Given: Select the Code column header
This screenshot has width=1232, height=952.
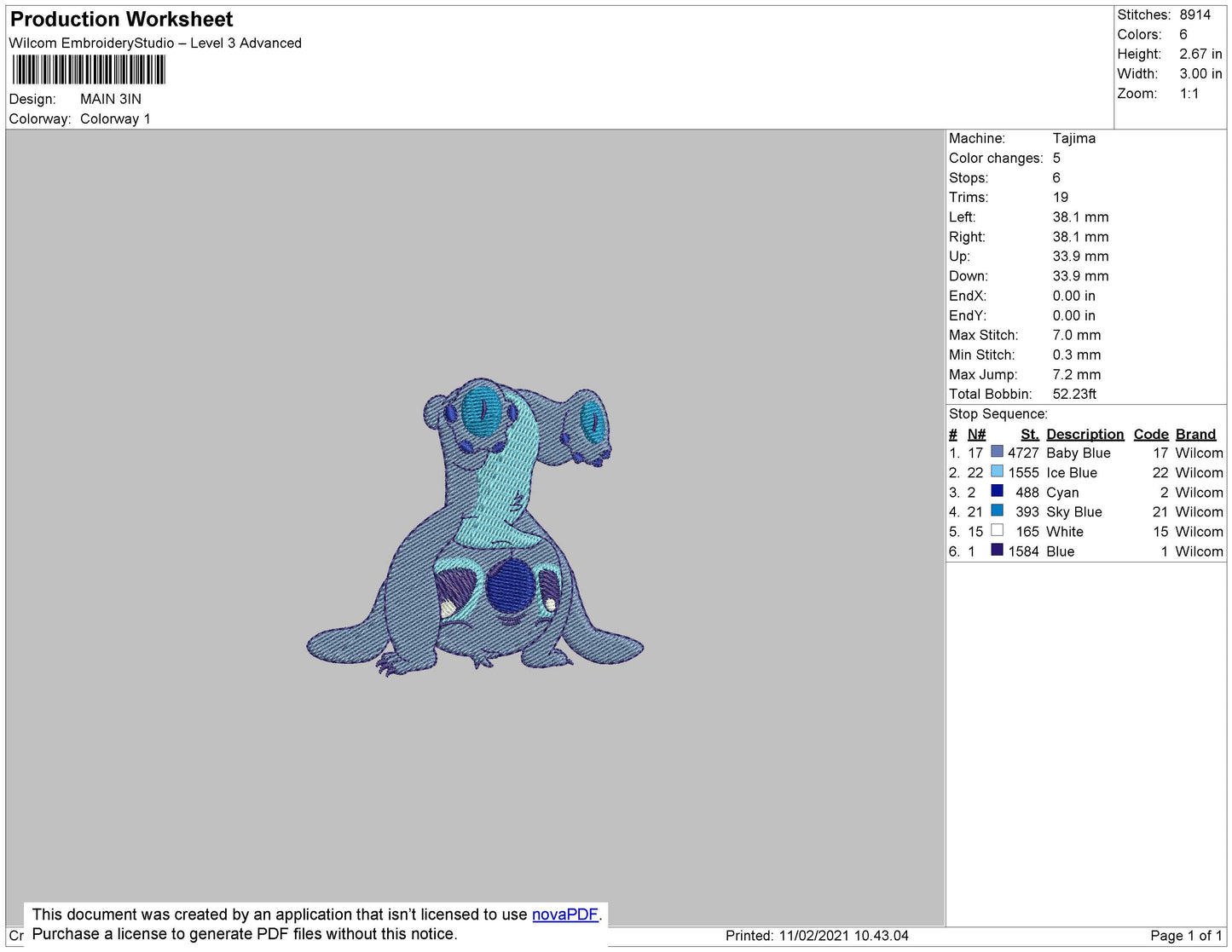Looking at the screenshot, I should click(1151, 434).
